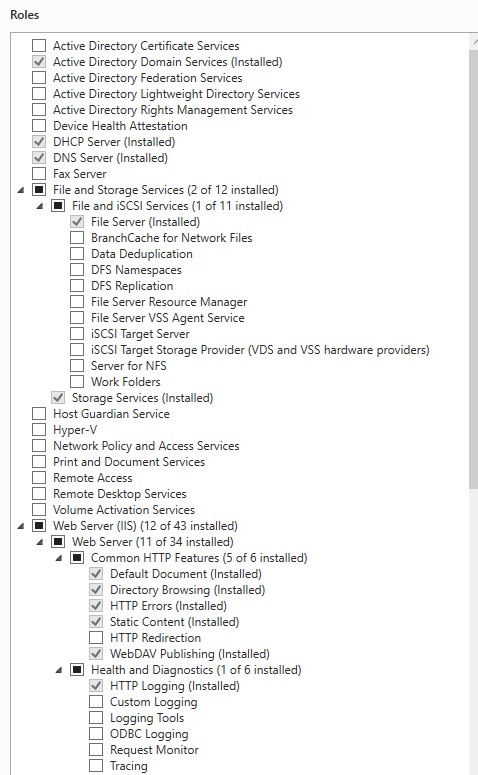This screenshot has height=775, width=478.
Task: Tick the Request Monitor checkbox
Action: pyautogui.click(x=96, y=750)
